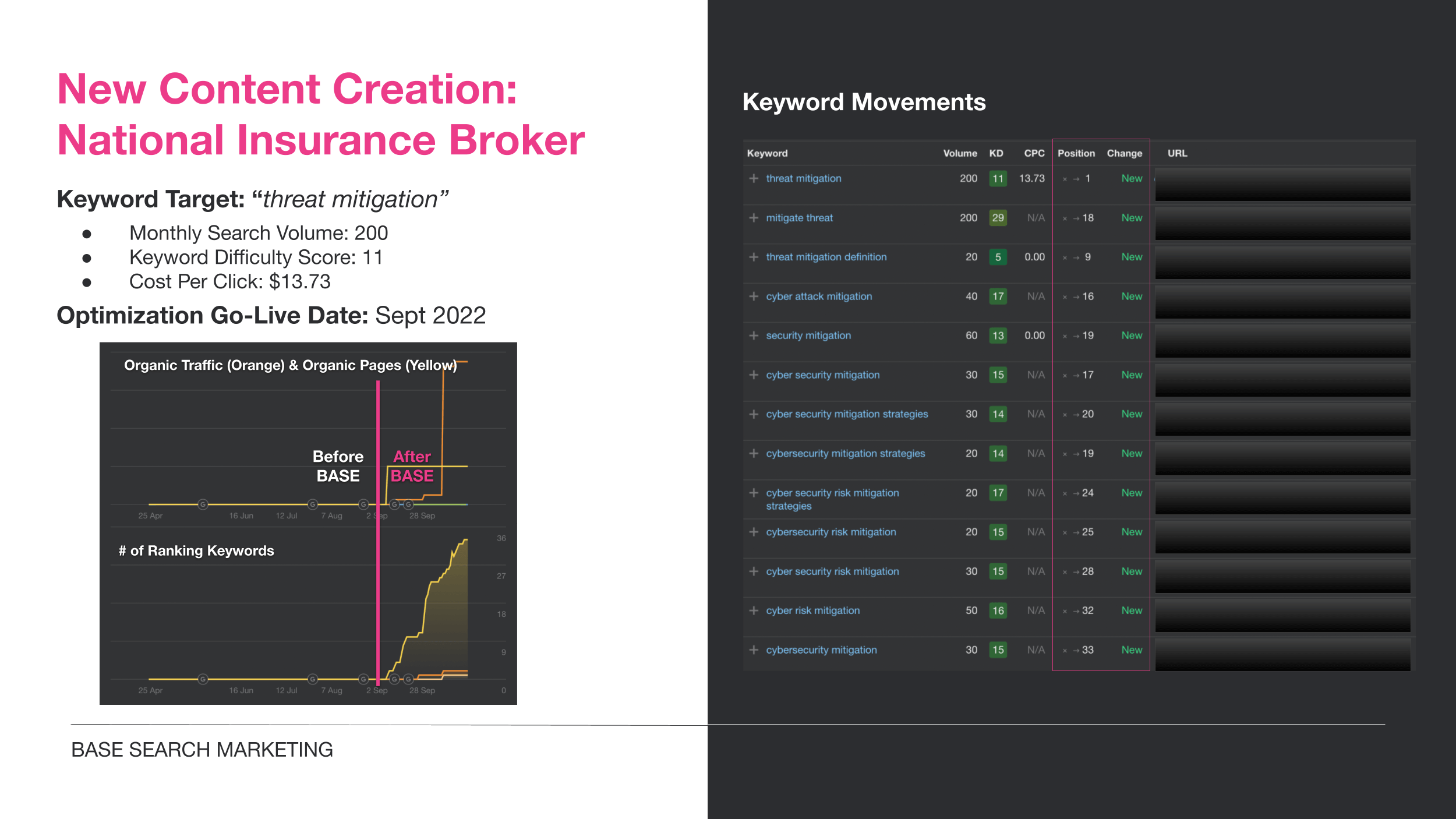Screen dimensions: 1456x819
Task: Click the redacted URL cell for mitigate threat
Action: click(1282, 224)
